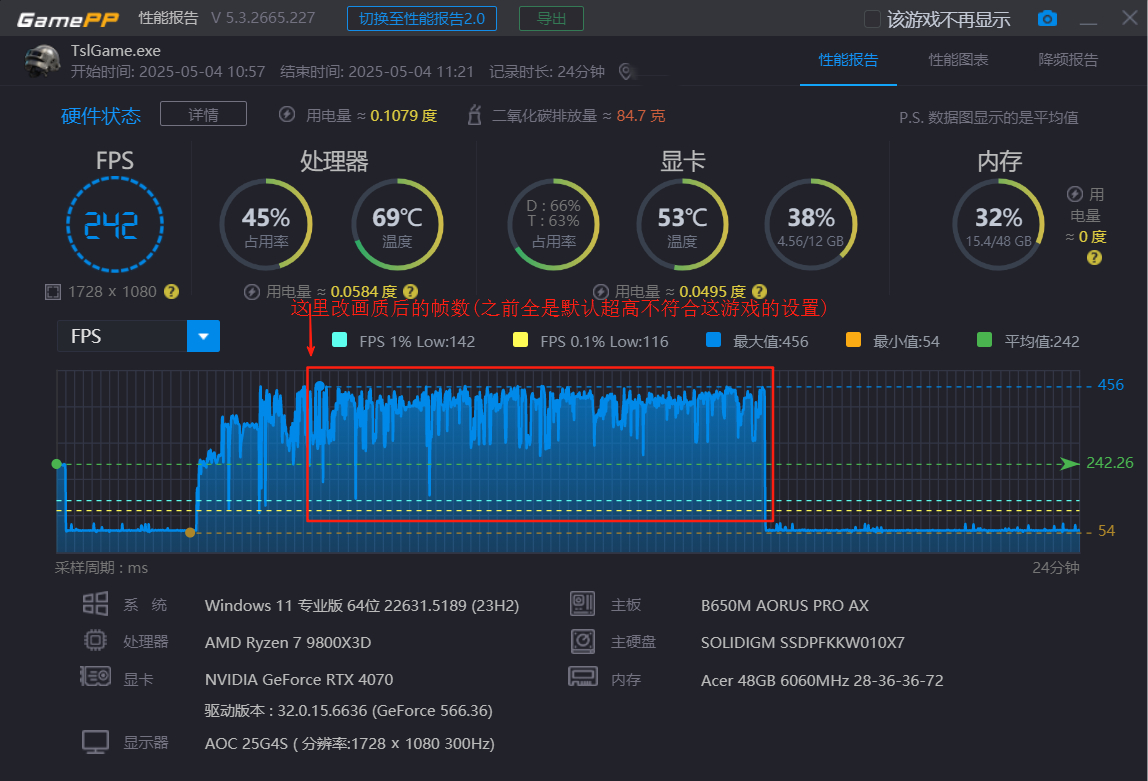Click the memory 32% gauge
The height and width of the screenshot is (781, 1148).
pyautogui.click(x=999, y=224)
